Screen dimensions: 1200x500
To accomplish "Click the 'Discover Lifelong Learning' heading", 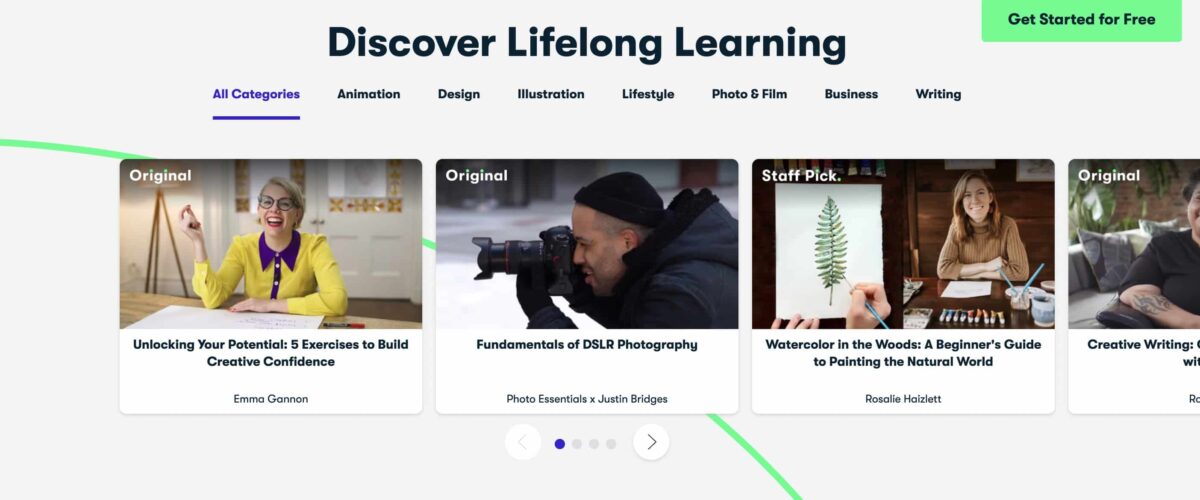I will click(x=587, y=43).
